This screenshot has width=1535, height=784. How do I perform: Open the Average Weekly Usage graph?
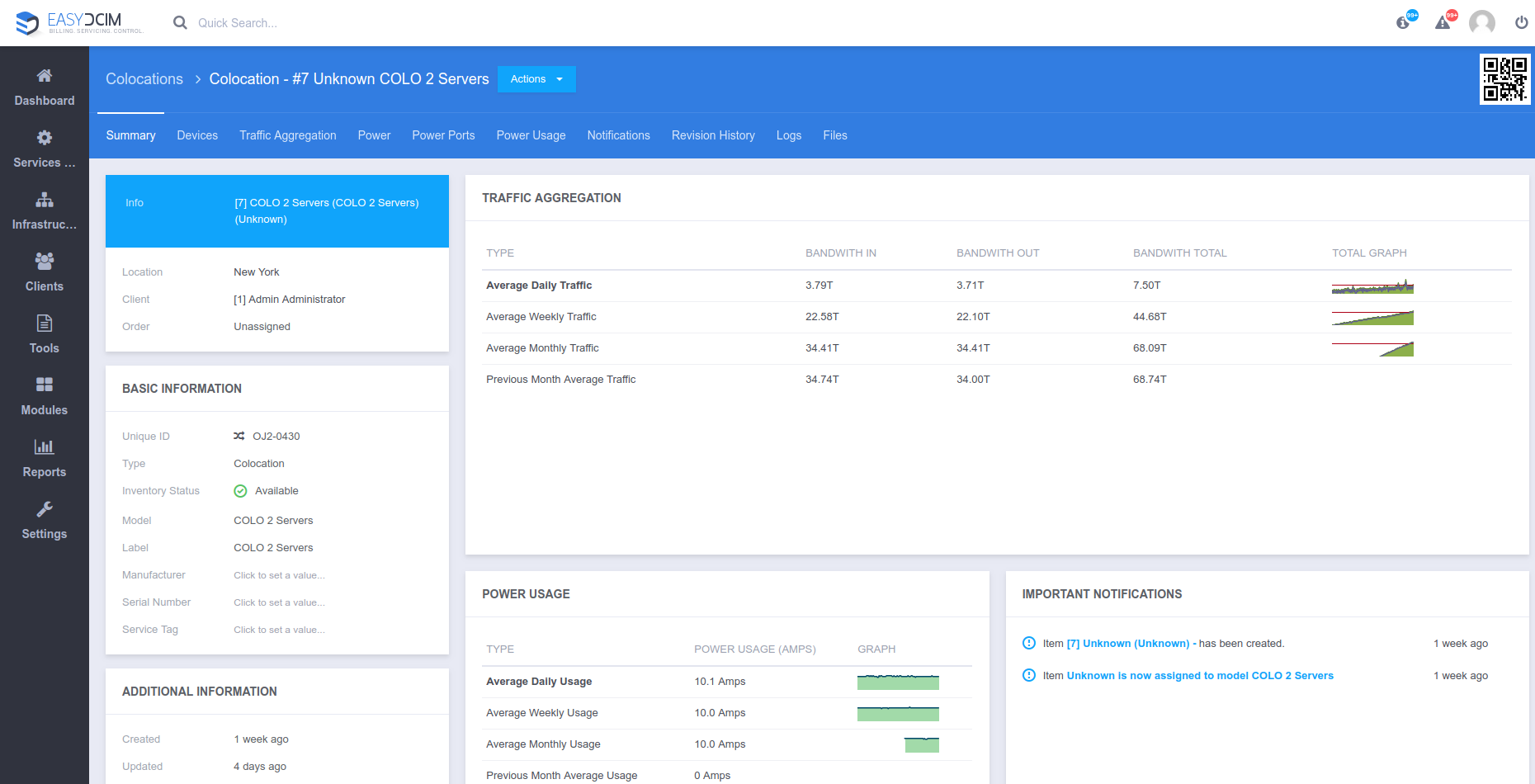(898, 714)
